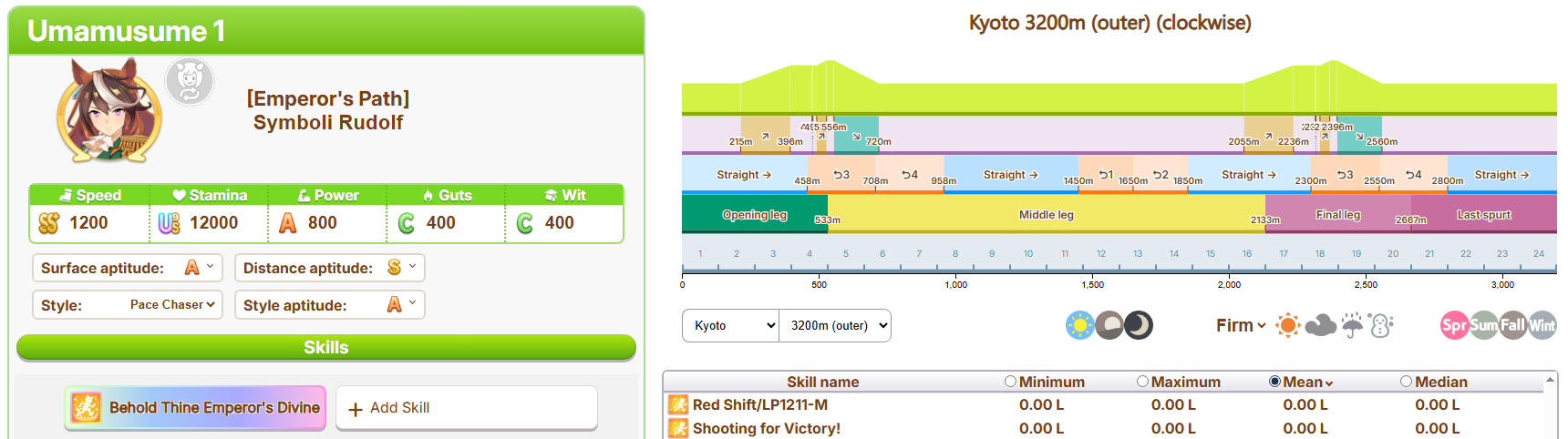The image size is (1568, 439).
Task: Click the Skills green header bar
Action: (x=326, y=347)
